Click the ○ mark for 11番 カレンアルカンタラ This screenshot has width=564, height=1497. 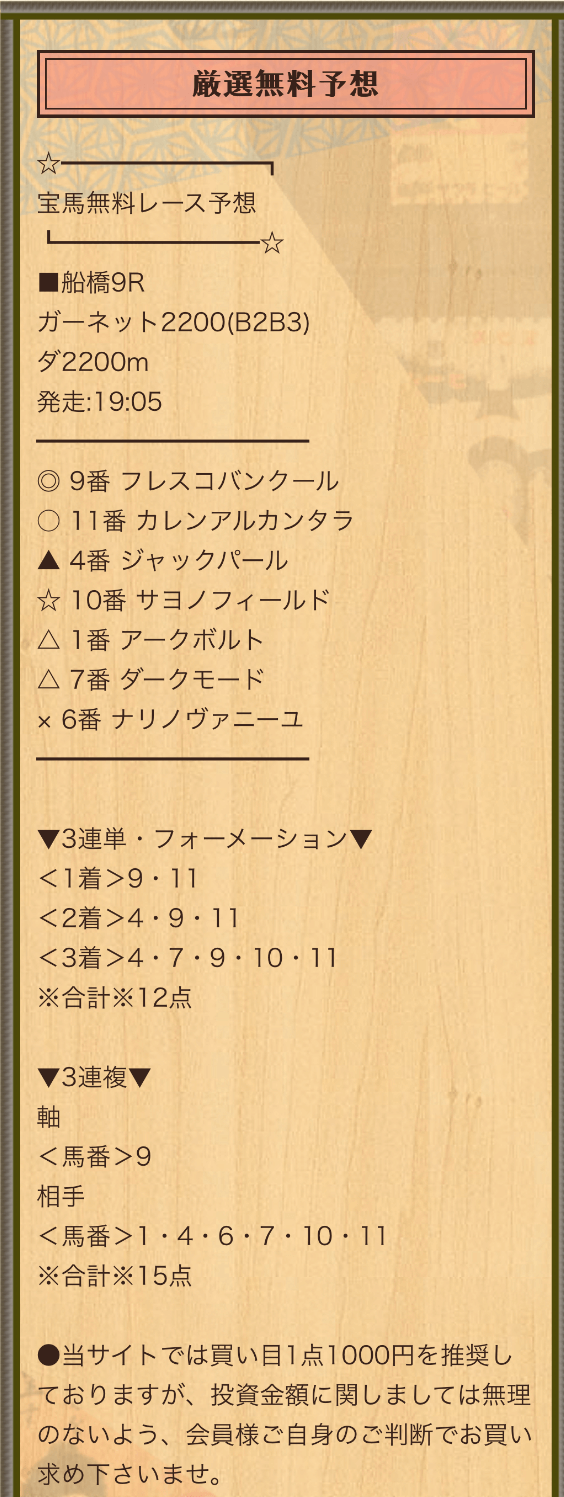(x=49, y=521)
